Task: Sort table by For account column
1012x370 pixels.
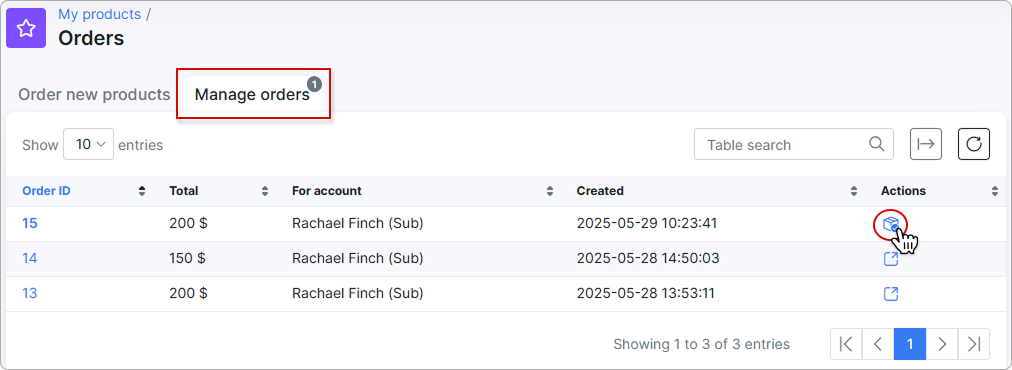Action: 423,191
